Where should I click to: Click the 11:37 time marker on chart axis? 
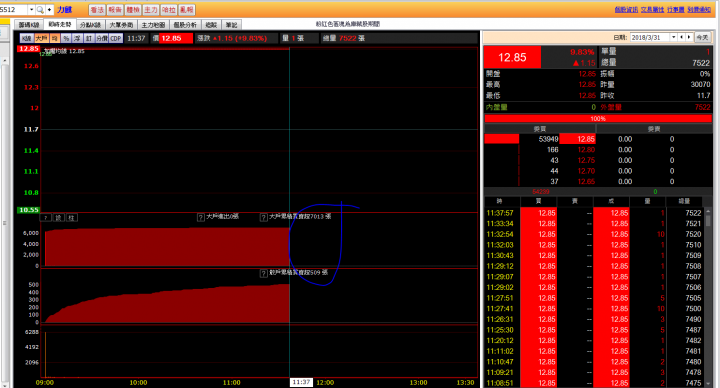(301, 382)
